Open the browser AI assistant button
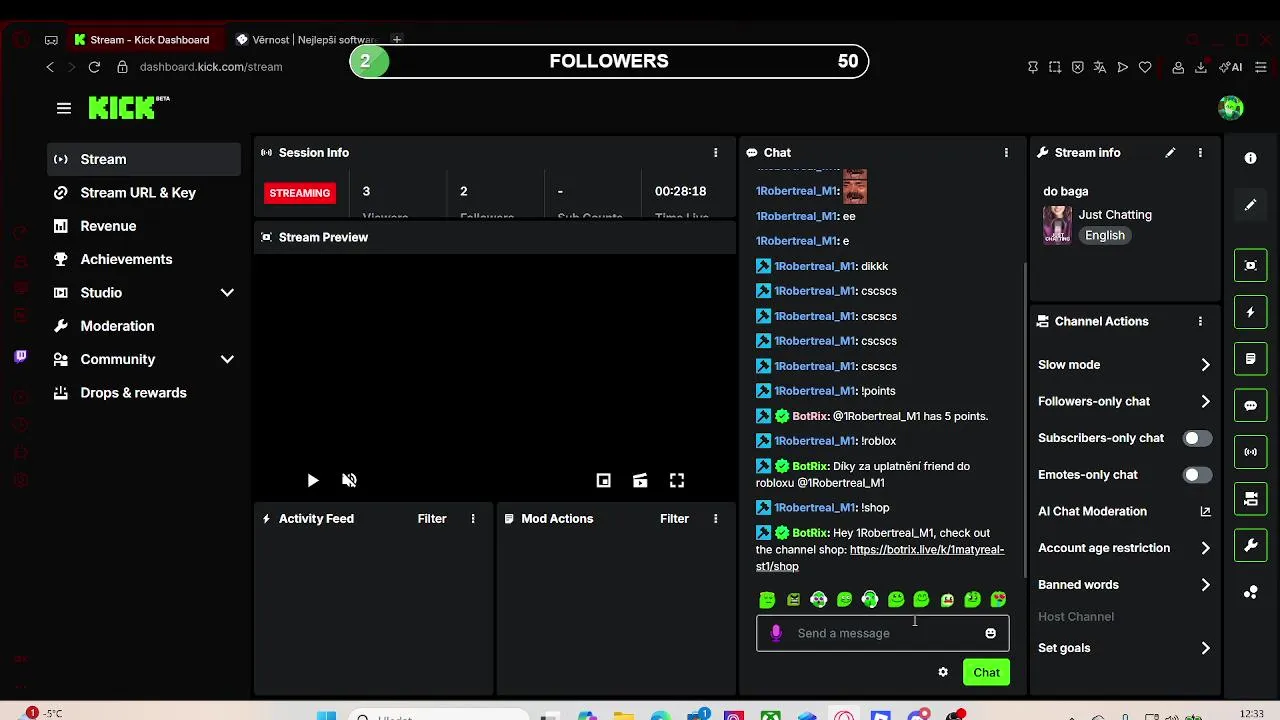This screenshot has height=720, width=1280. pyautogui.click(x=1231, y=67)
